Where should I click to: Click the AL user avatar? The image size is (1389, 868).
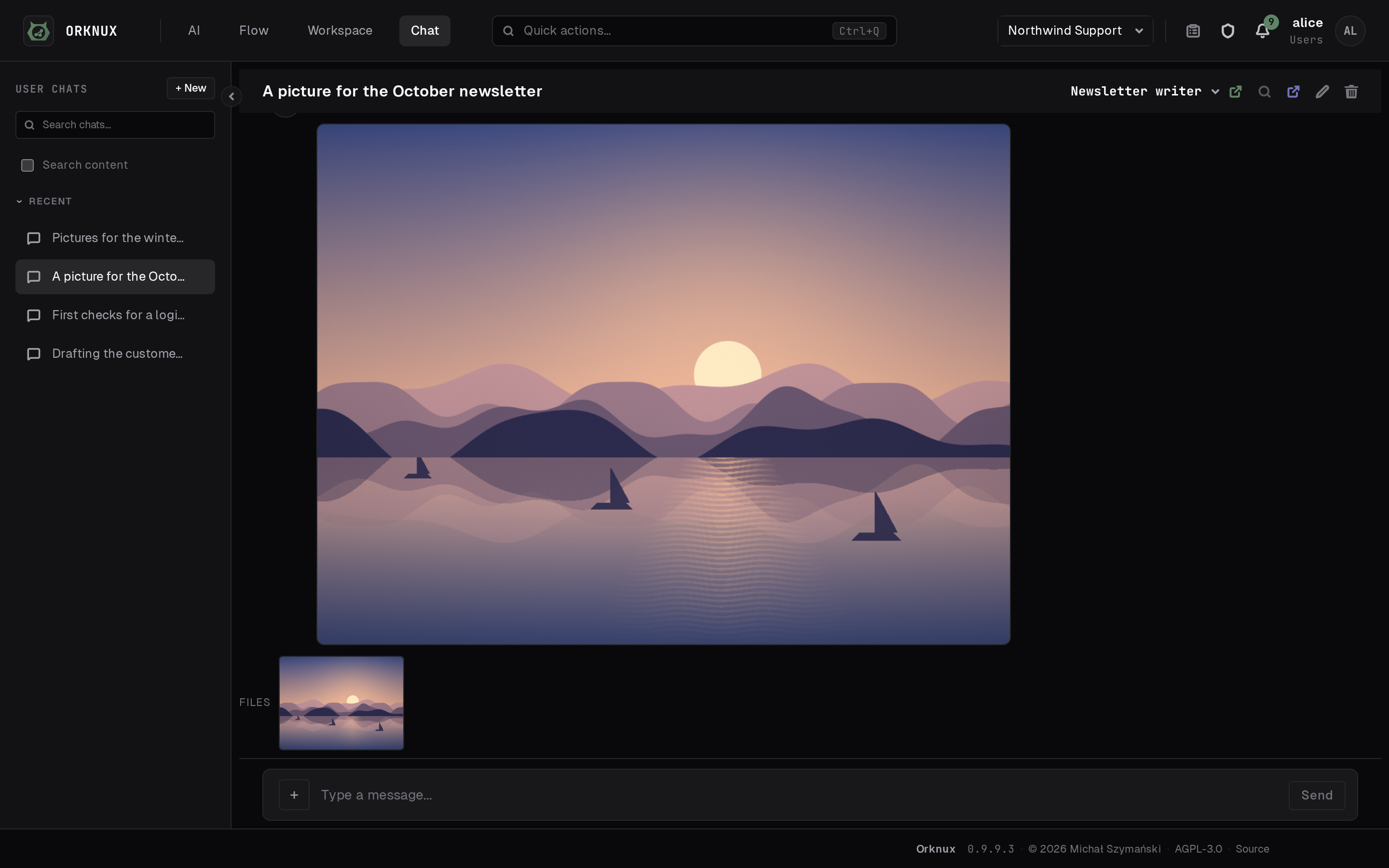pos(1350,31)
